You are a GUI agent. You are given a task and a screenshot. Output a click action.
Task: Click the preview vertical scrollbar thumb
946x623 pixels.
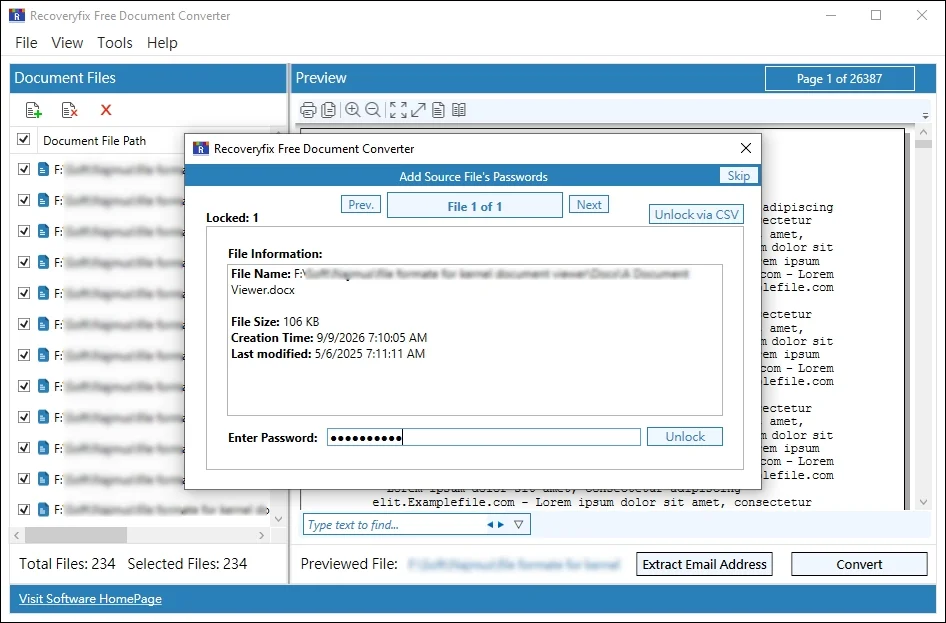pos(924,143)
